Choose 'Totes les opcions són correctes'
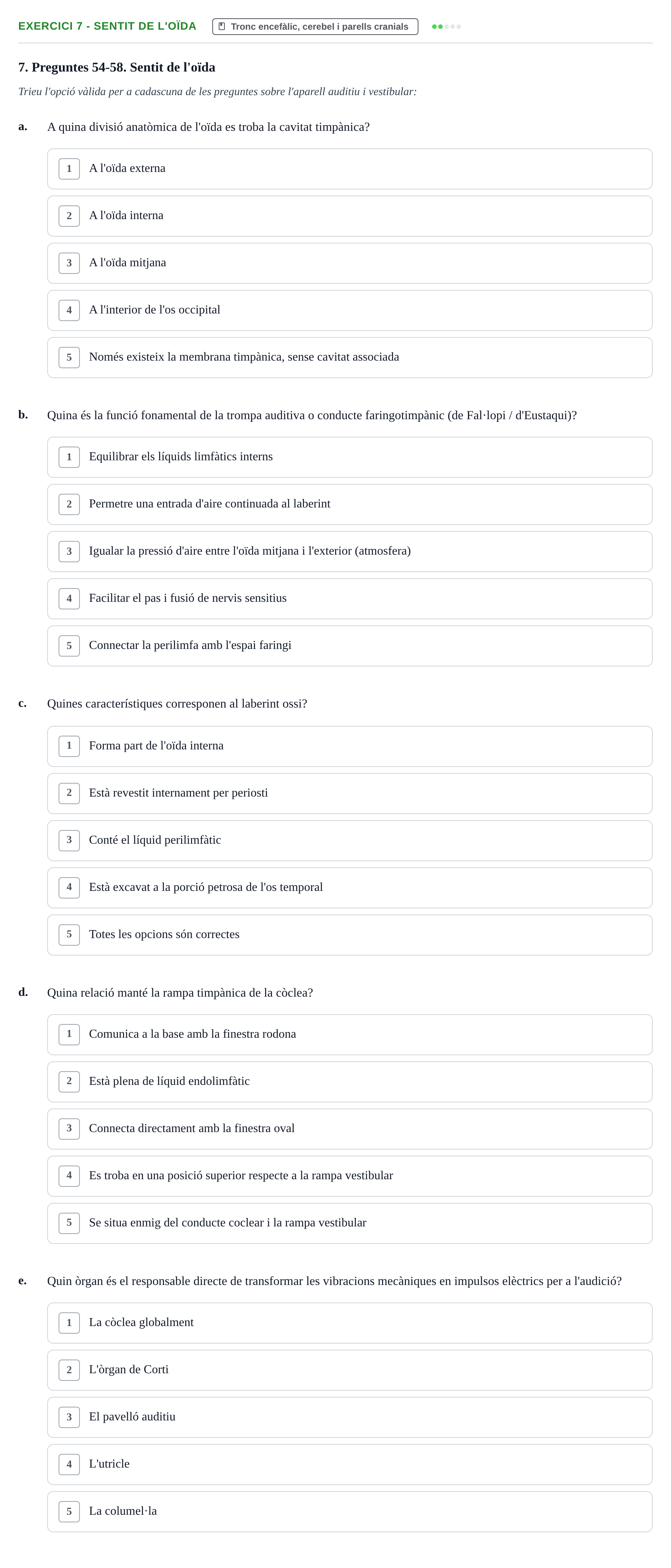Viewport: 671px width, 1568px height. [350, 935]
